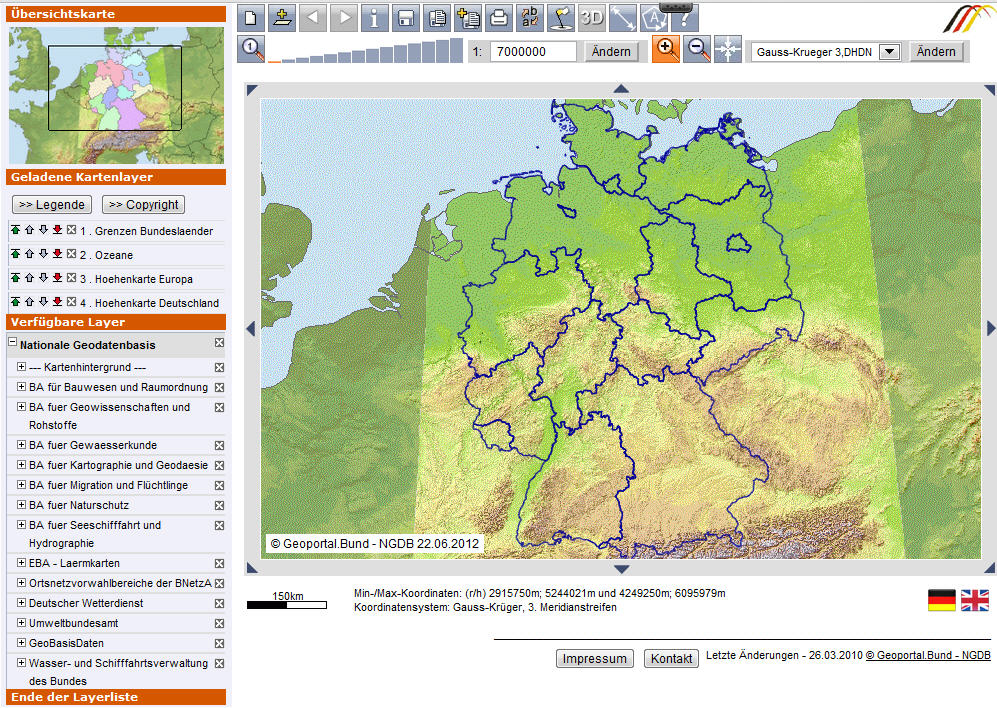This screenshot has width=997, height=708.
Task: Switch language with the British flag
Action: pos(975,600)
